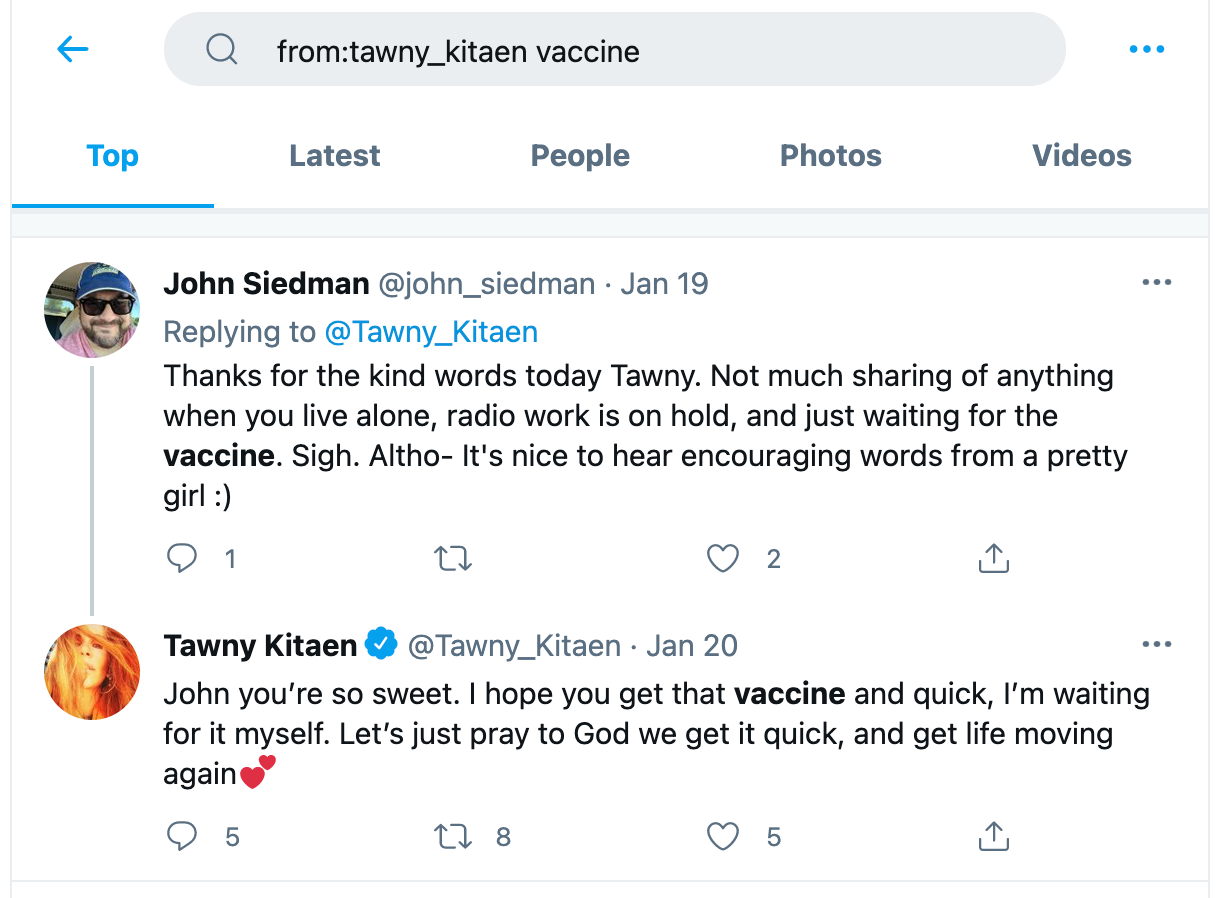This screenshot has width=1226, height=898.
Task: Switch to the Latest tab
Action: point(335,156)
